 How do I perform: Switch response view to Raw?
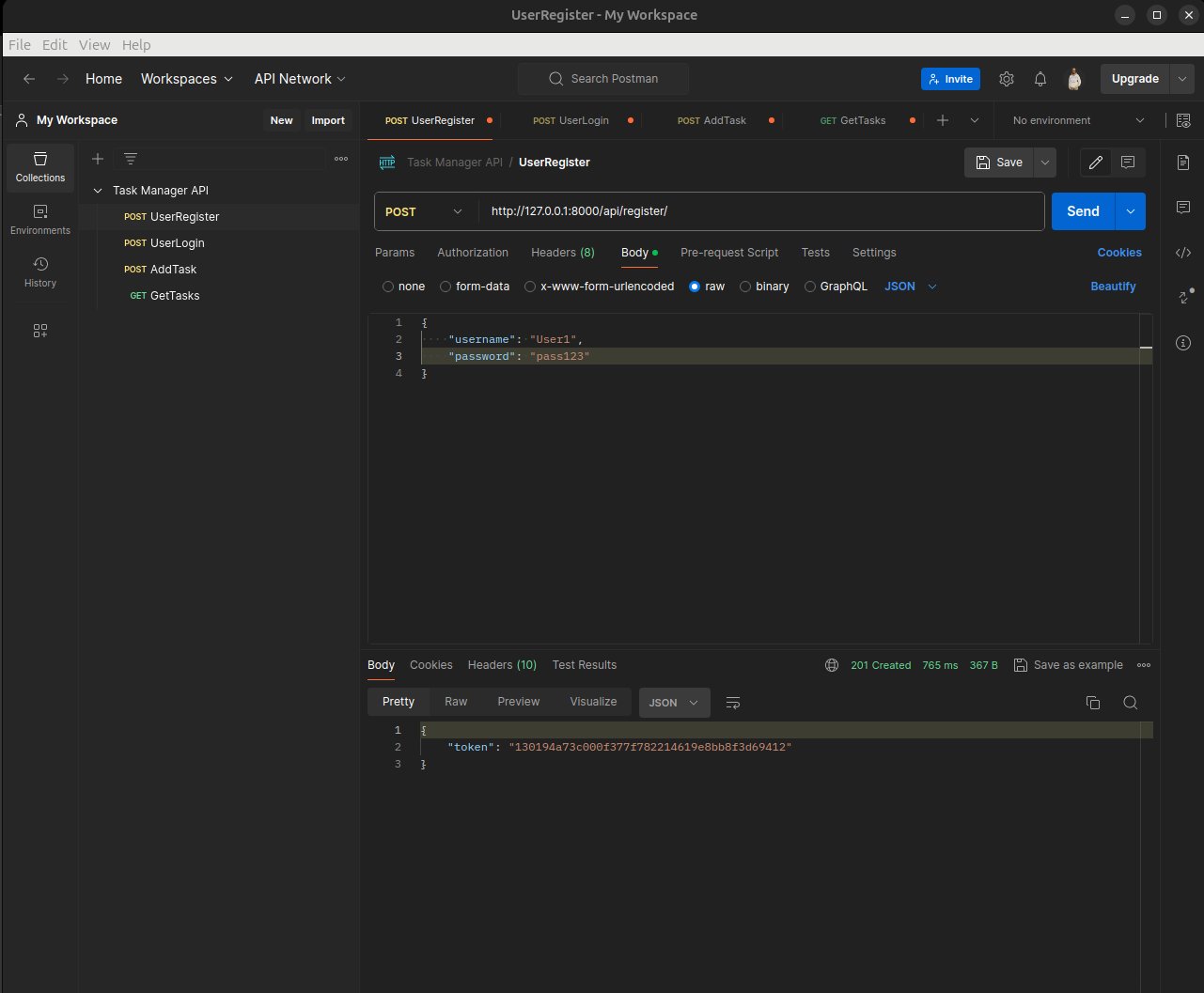click(x=456, y=702)
